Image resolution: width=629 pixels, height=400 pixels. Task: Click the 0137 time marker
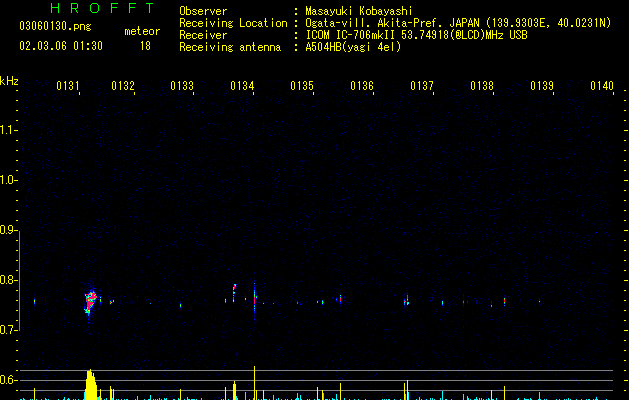point(422,86)
